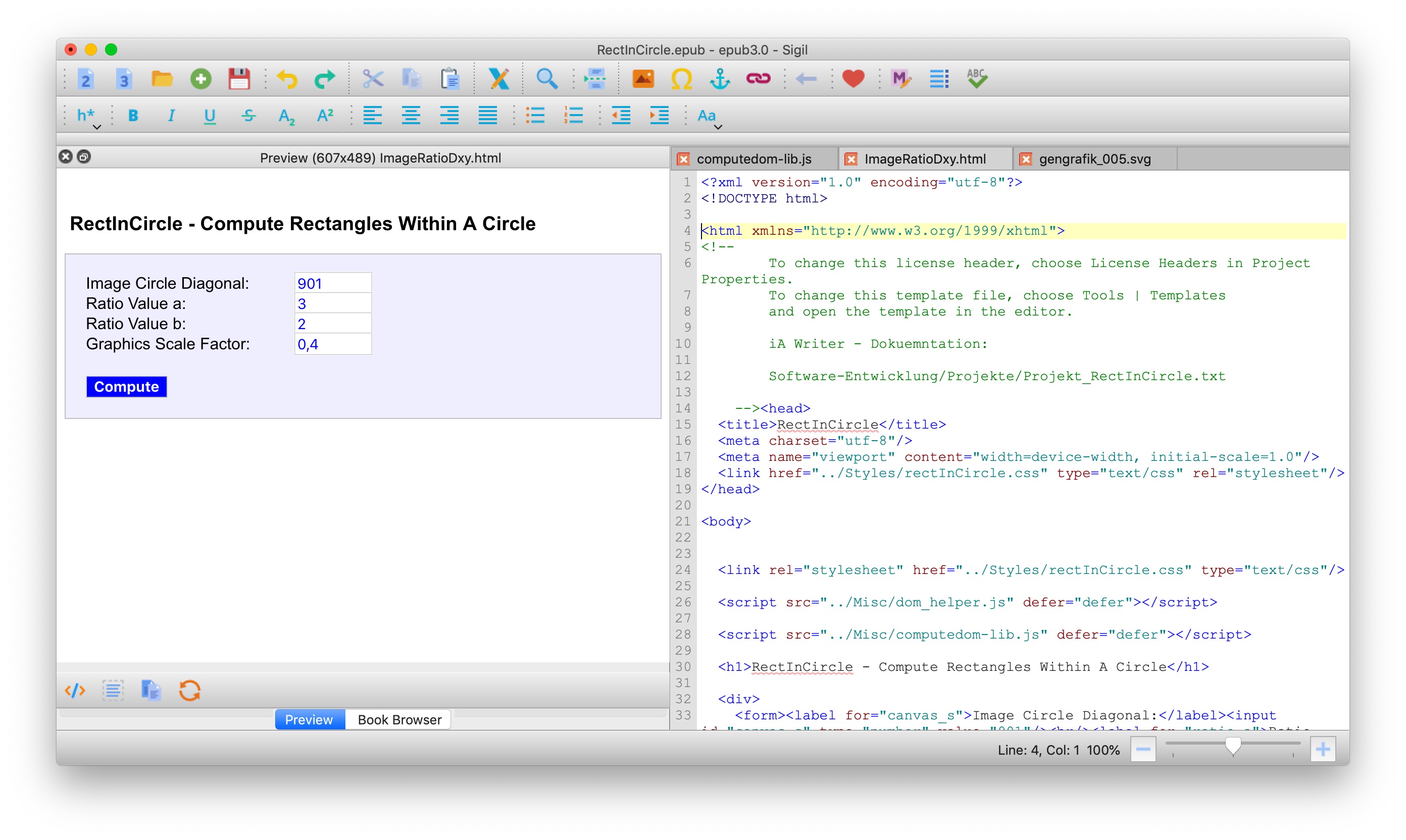
Task: Align text right
Action: pos(449,116)
